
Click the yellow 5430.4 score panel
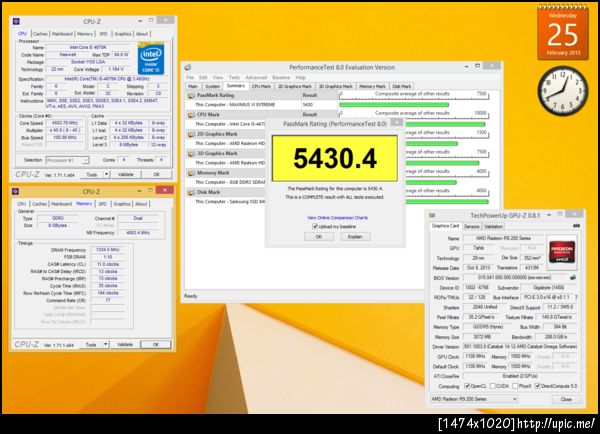point(335,158)
